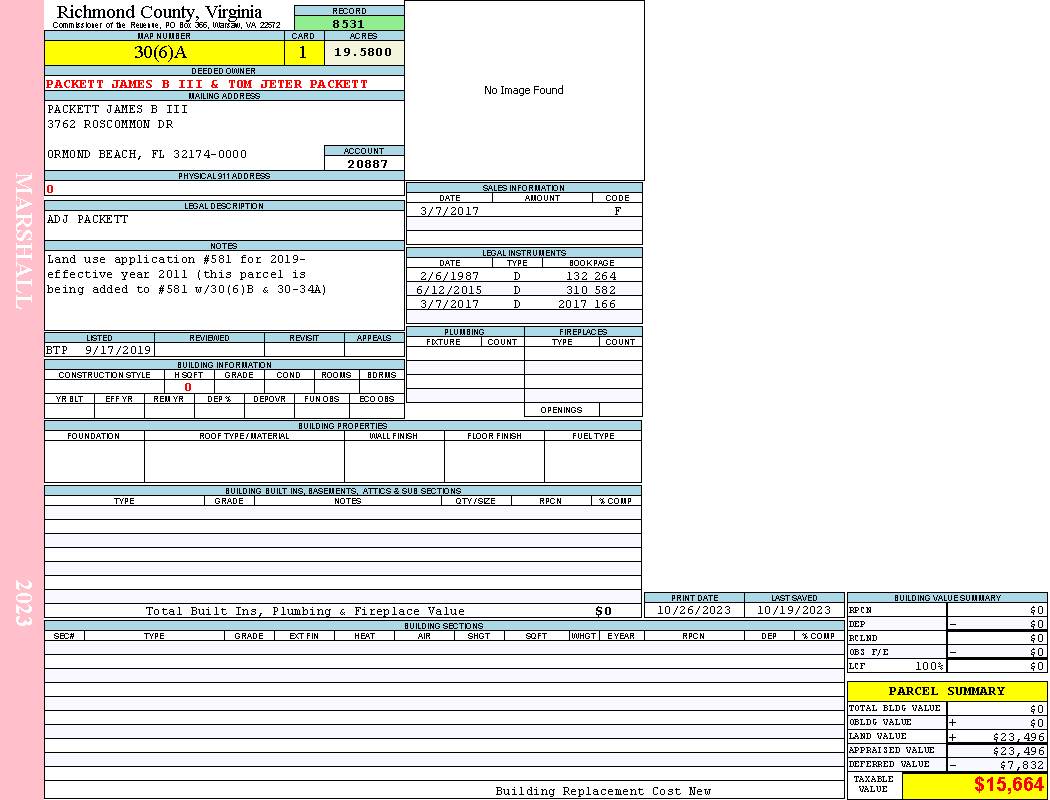Select the deeded owner name in red
The height and width of the screenshot is (800, 1050).
(x=207, y=84)
